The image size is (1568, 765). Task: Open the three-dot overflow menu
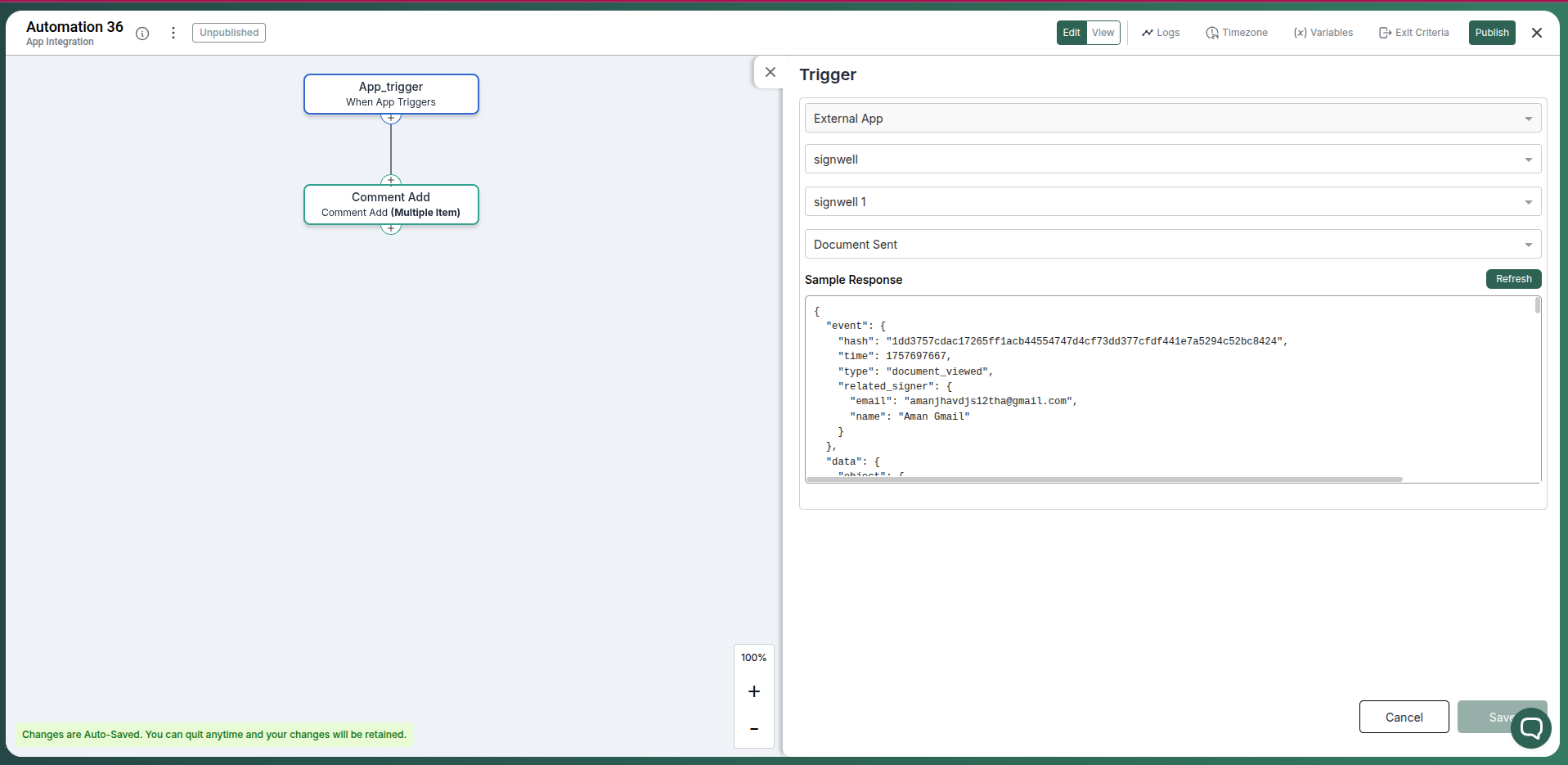tap(173, 33)
